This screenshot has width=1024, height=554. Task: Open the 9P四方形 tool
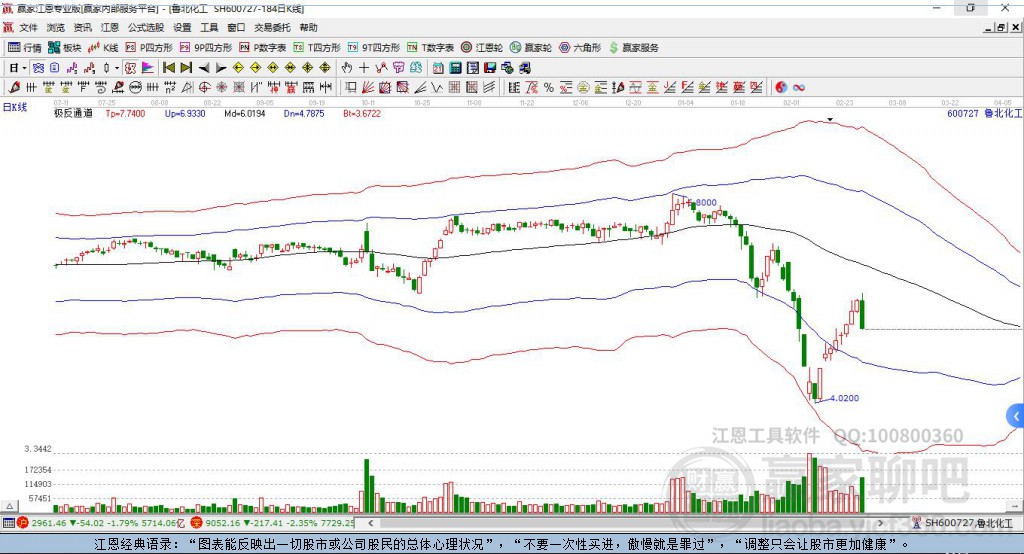206,48
